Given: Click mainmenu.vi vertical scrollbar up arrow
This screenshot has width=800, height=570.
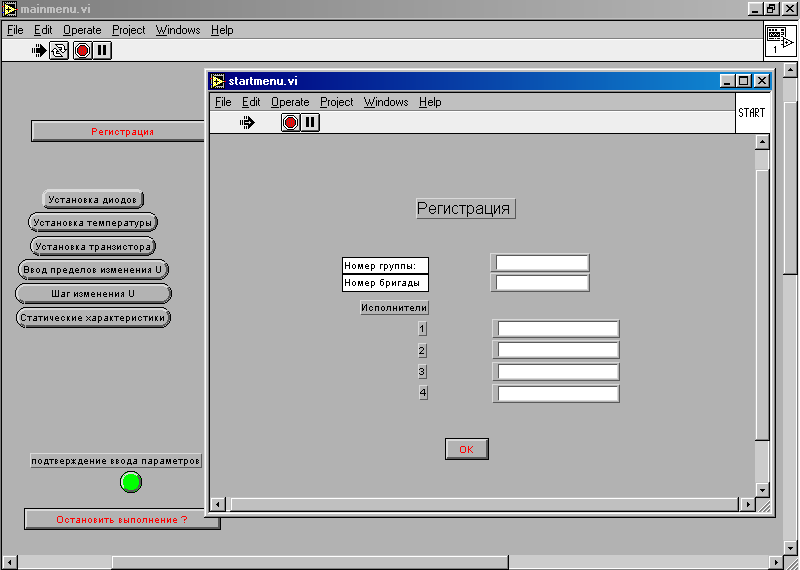Looking at the screenshot, I should (790, 70).
